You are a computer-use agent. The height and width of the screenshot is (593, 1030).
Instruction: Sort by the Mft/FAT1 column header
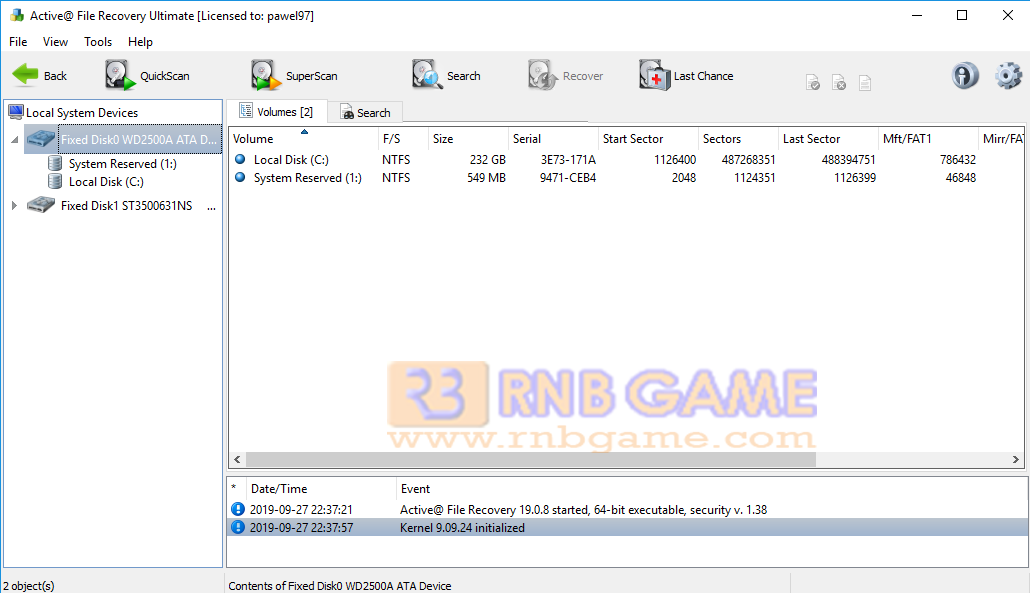point(928,139)
